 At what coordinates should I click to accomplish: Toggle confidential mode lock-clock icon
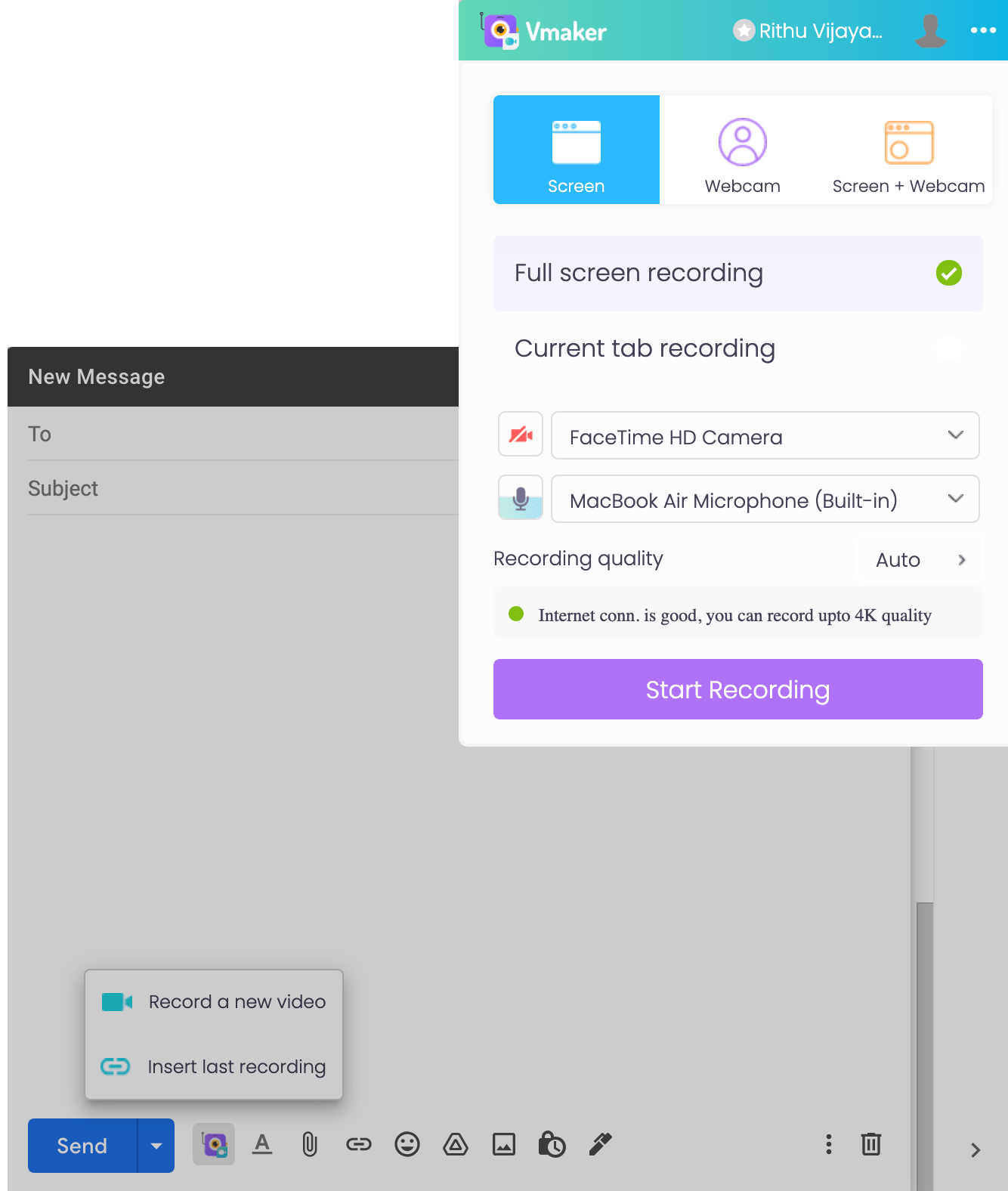[552, 1144]
